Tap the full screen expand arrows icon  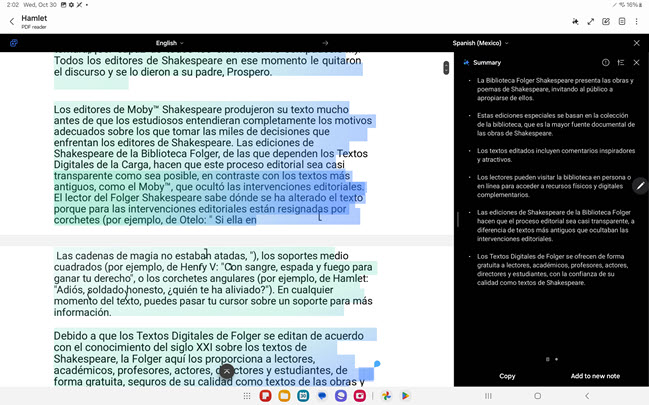pyautogui.click(x=591, y=22)
